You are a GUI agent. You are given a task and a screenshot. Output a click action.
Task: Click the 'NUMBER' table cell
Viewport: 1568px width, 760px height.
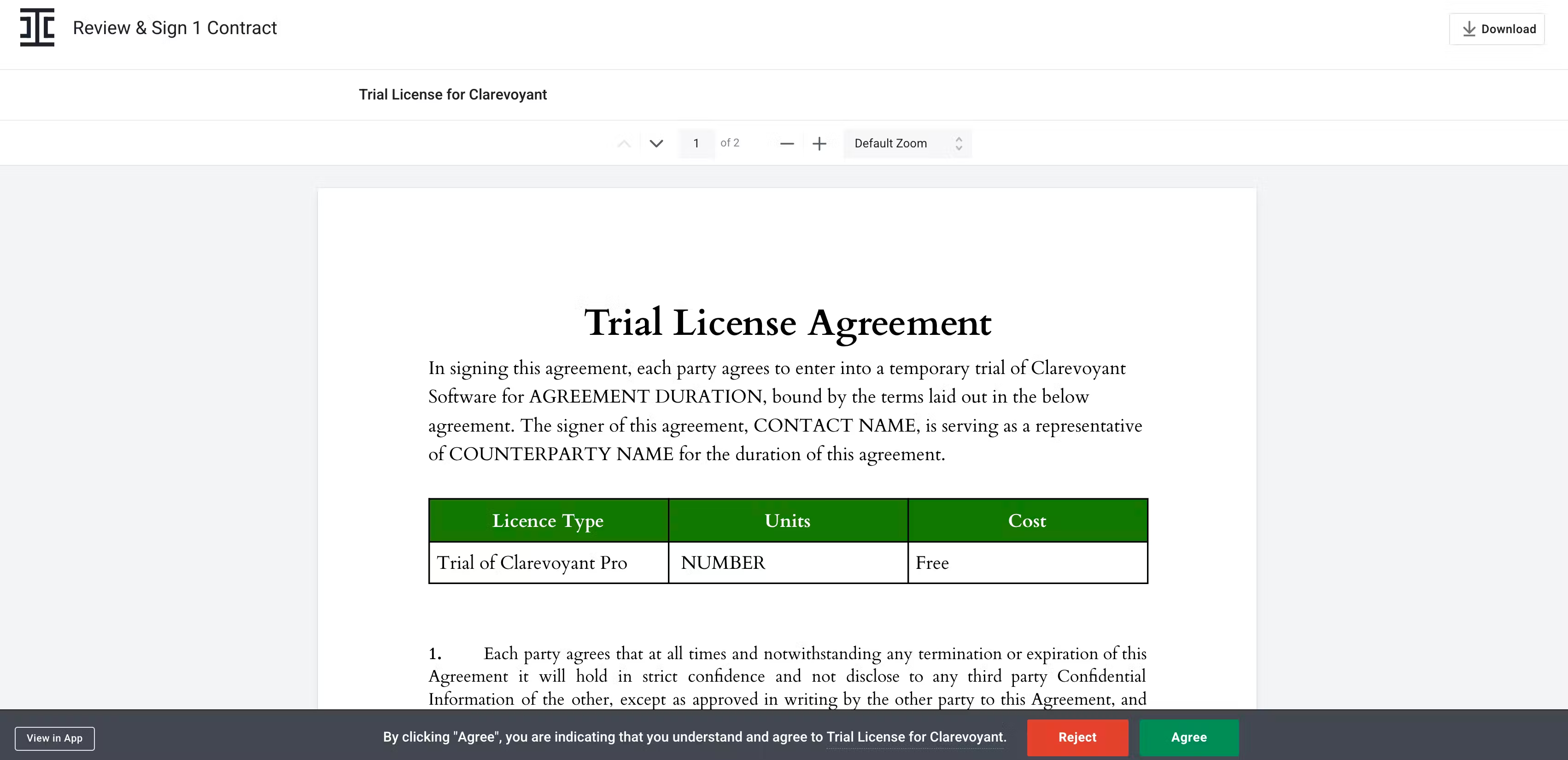click(x=788, y=563)
